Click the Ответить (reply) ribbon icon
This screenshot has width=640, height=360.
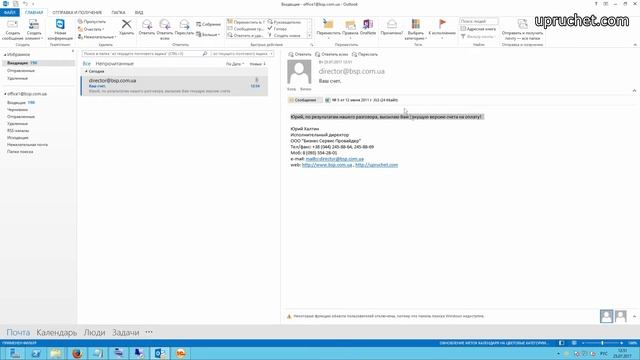[x=147, y=24]
